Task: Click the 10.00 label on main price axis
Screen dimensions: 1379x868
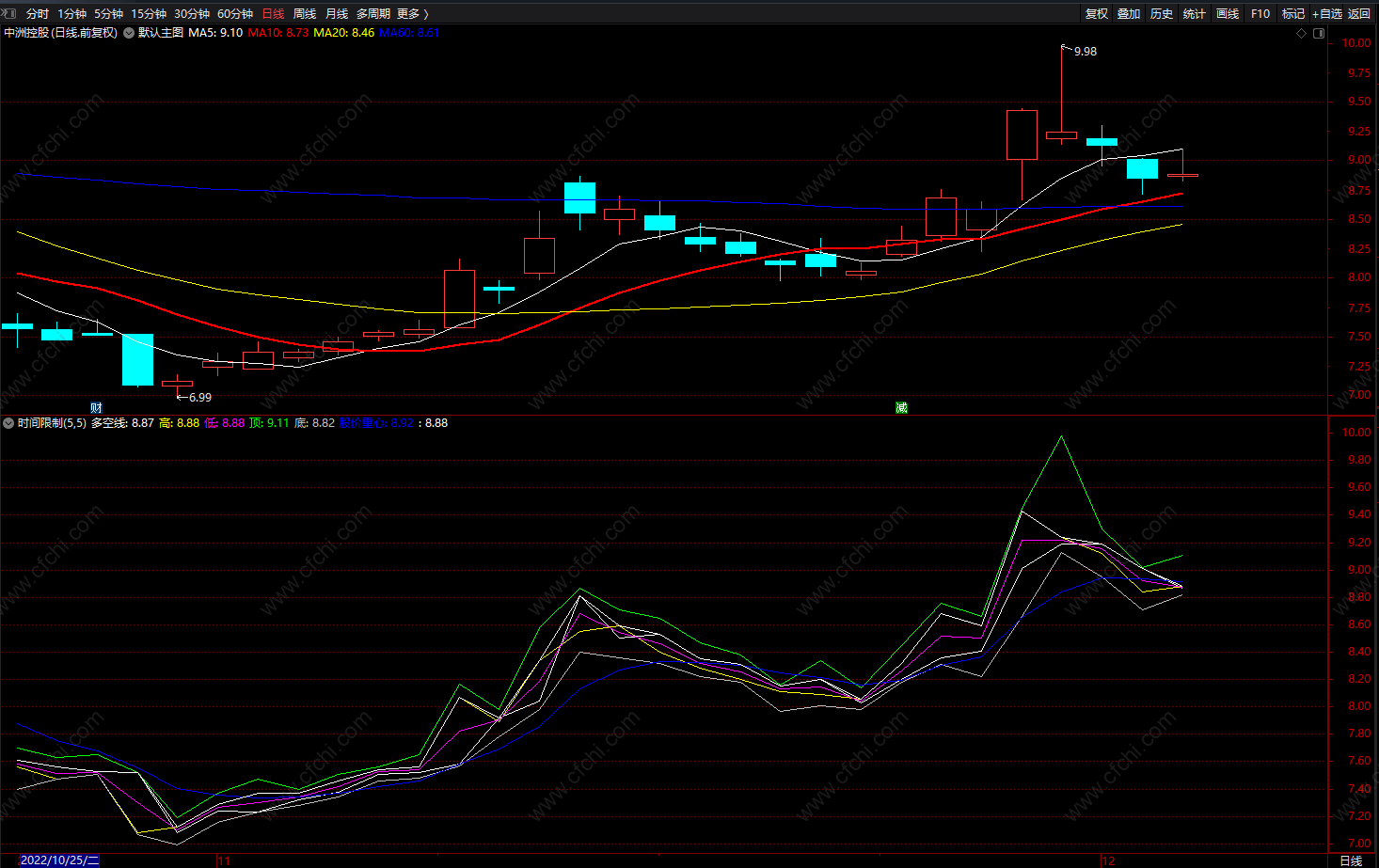Action: click(x=1355, y=43)
